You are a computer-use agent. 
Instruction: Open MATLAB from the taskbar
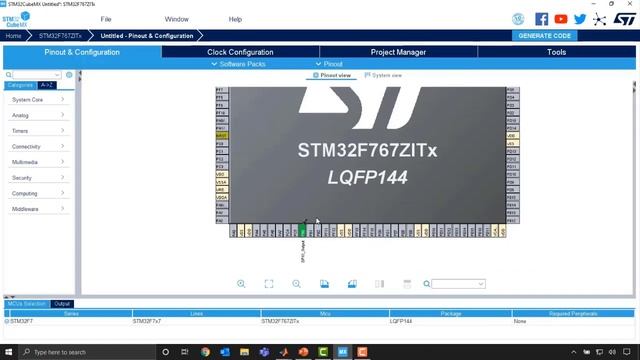pyautogui.click(x=284, y=352)
